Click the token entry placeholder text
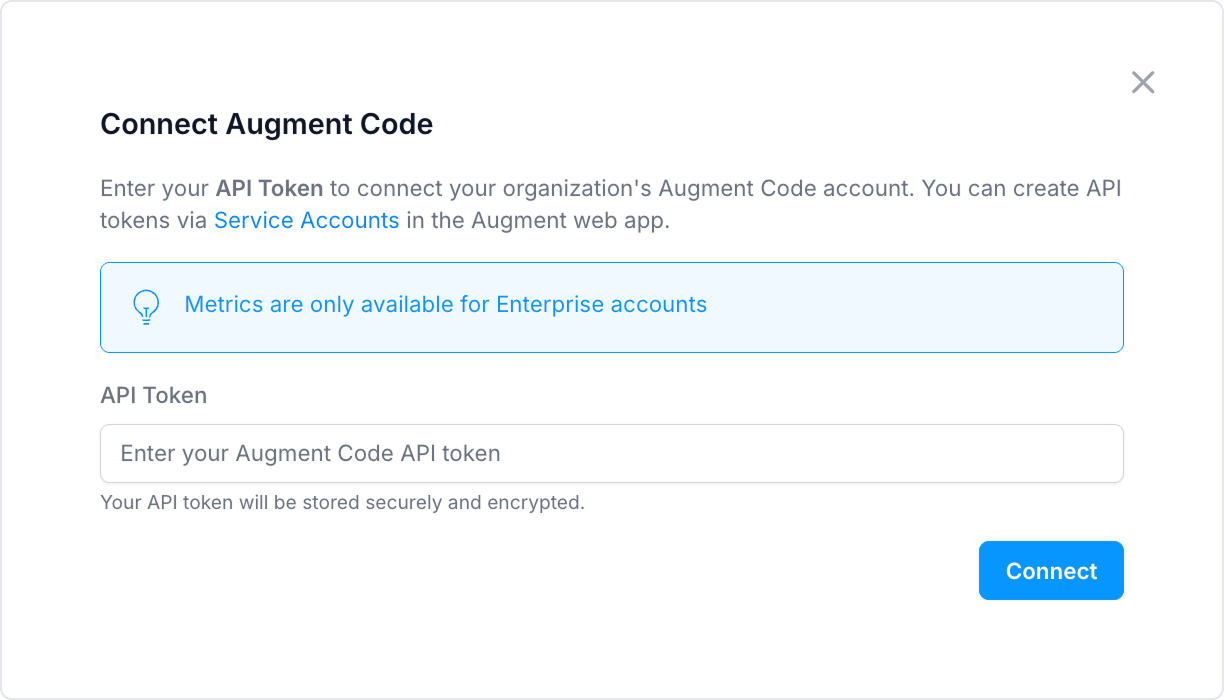Viewport: 1224px width, 700px height. point(310,453)
